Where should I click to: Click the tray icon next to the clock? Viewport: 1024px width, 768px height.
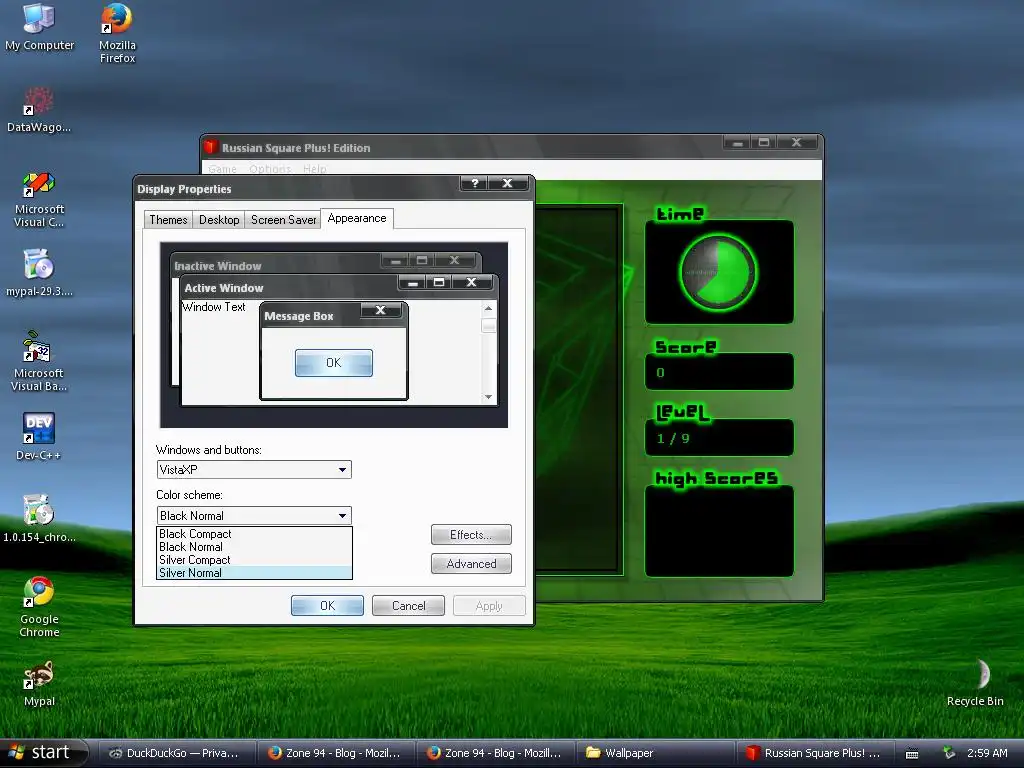[x=949, y=753]
